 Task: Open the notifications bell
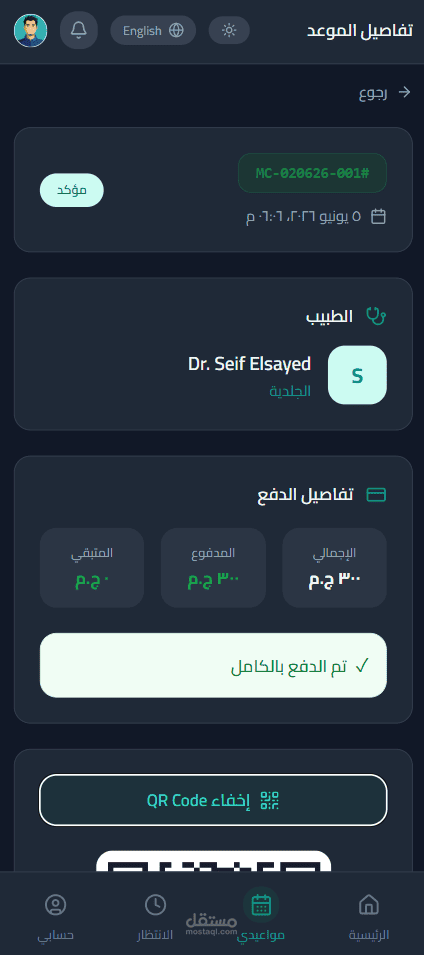pos(79,30)
